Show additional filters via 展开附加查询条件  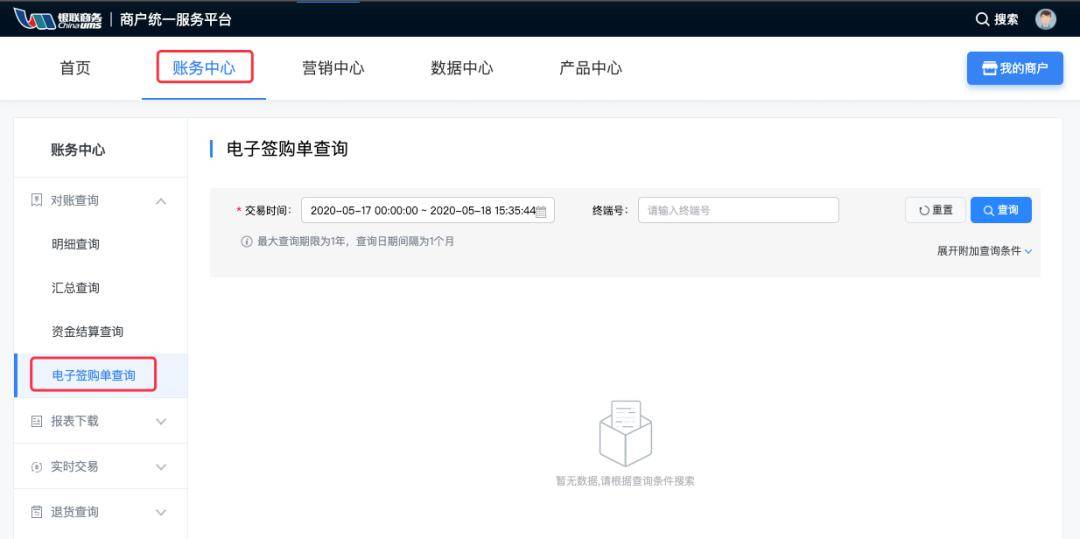[x=984, y=251]
